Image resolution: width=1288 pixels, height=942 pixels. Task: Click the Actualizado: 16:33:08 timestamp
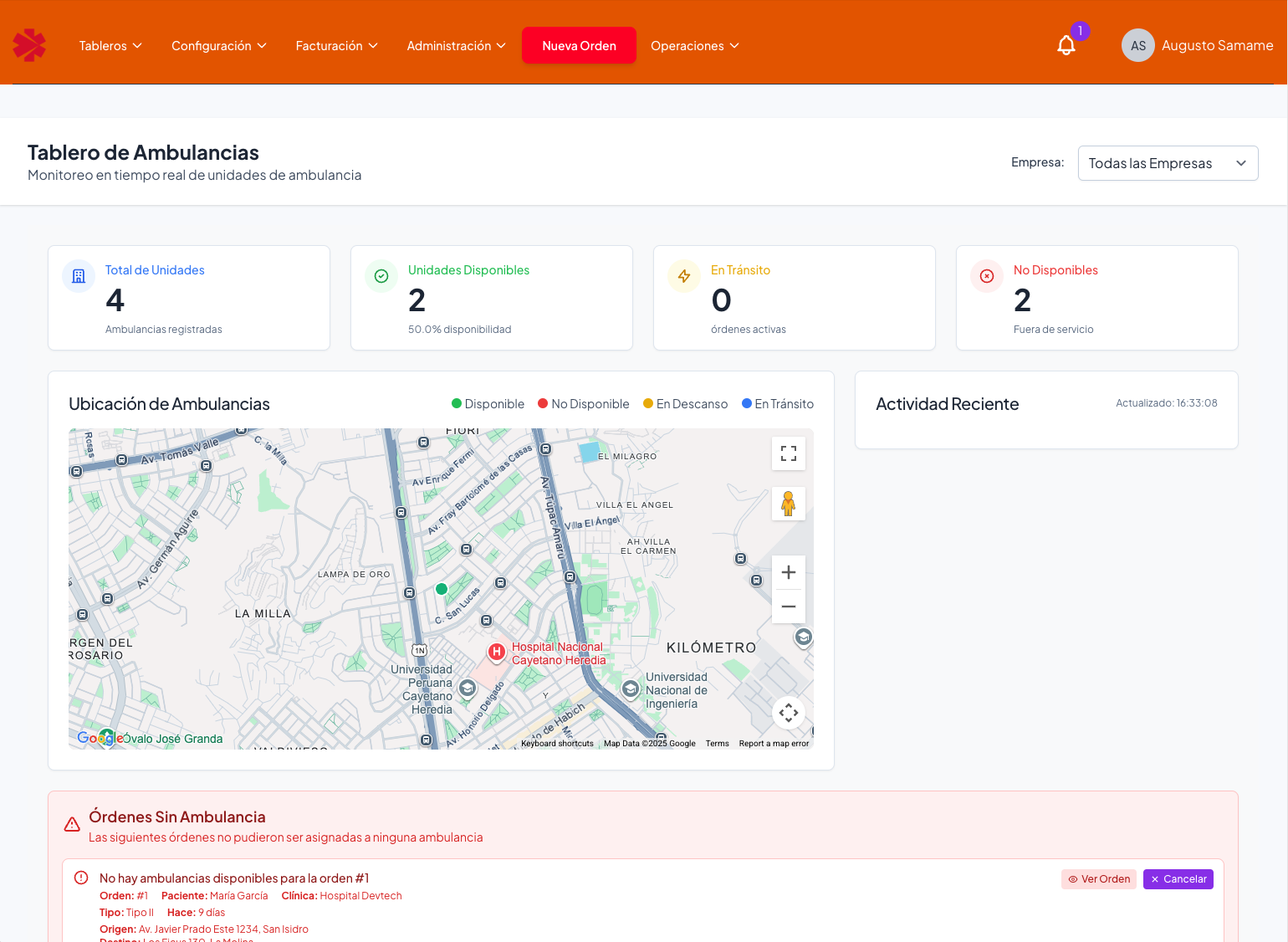tap(1166, 403)
